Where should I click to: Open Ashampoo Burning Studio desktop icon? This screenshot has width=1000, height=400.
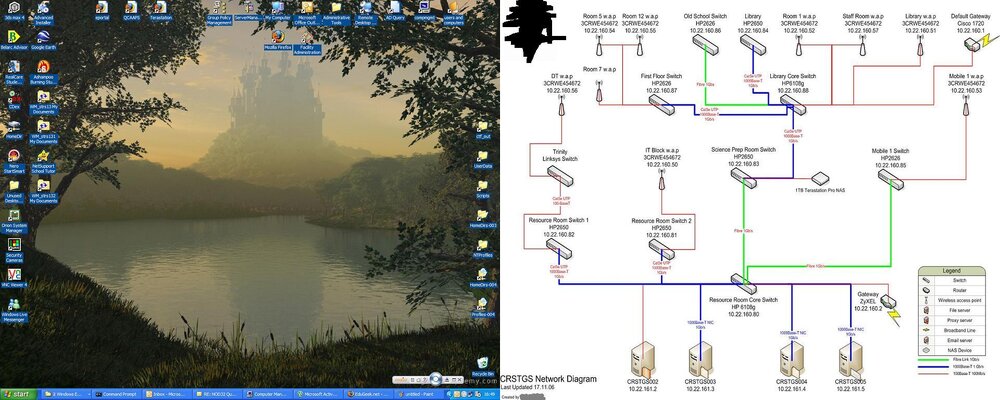(x=43, y=73)
